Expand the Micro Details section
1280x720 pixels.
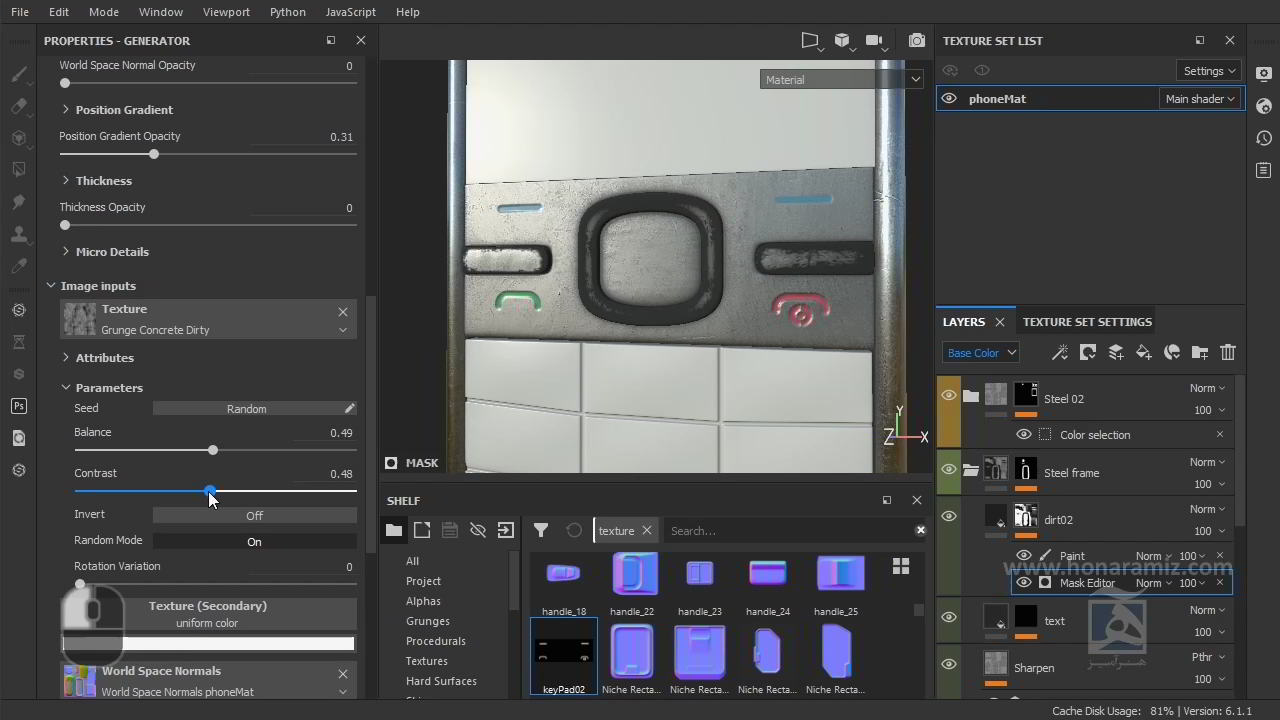[x=66, y=251]
